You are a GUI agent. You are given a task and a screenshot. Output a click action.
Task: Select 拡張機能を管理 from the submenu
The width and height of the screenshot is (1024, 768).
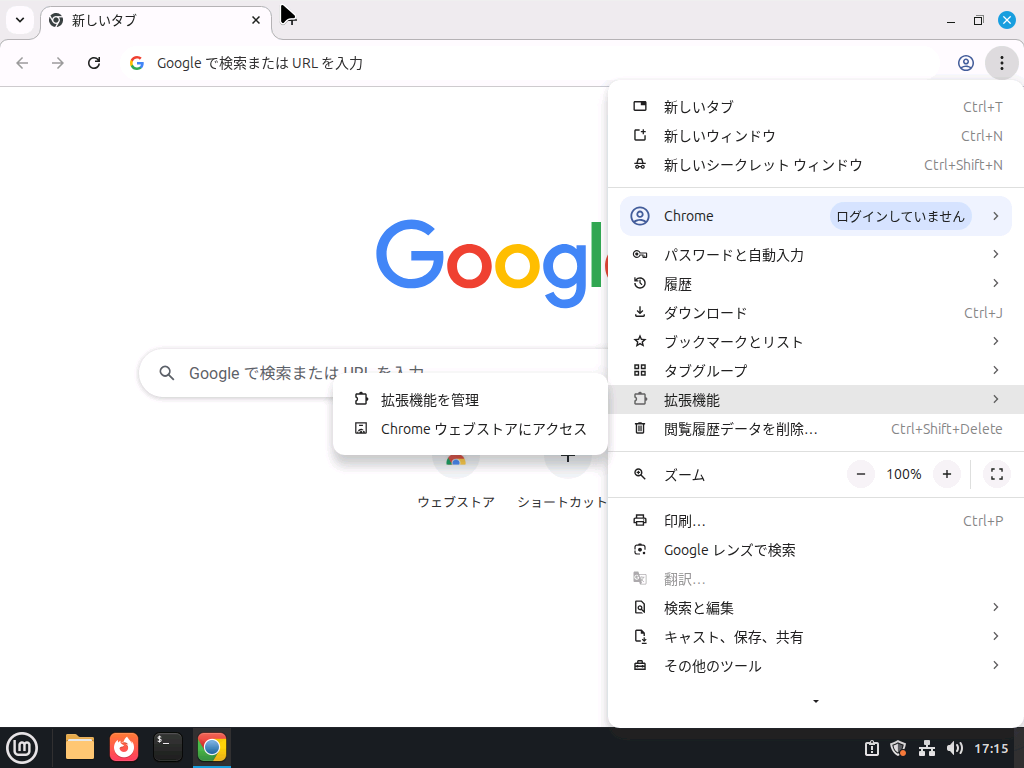point(433,399)
